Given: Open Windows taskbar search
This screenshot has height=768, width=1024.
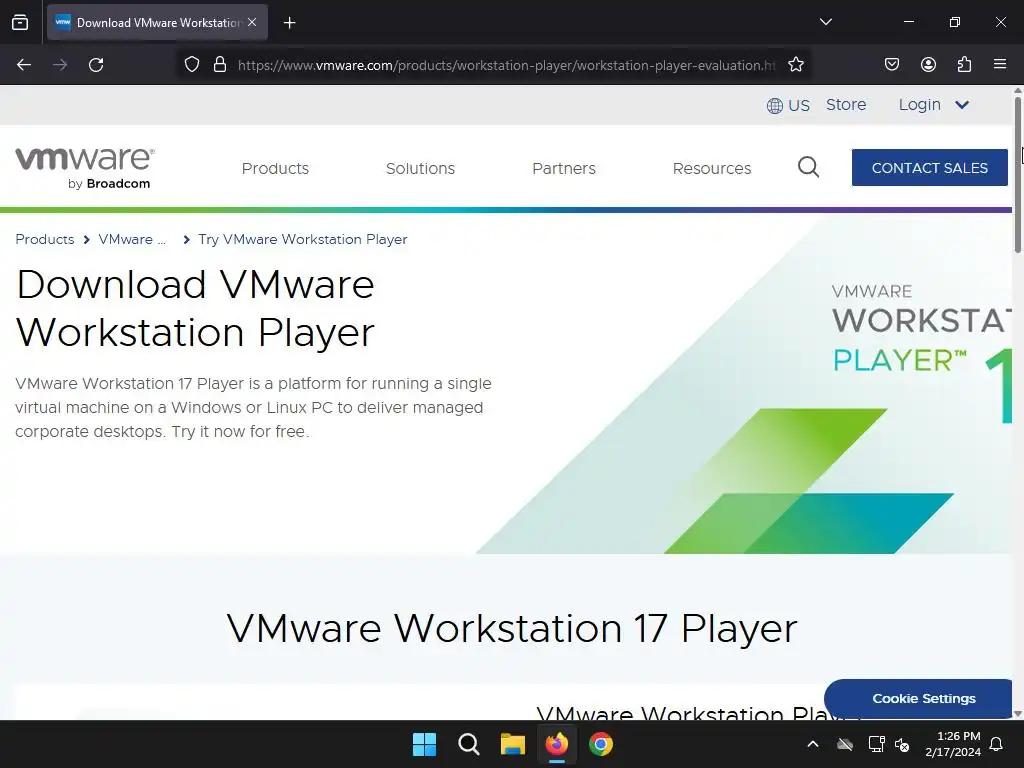Looking at the screenshot, I should click(x=469, y=744).
